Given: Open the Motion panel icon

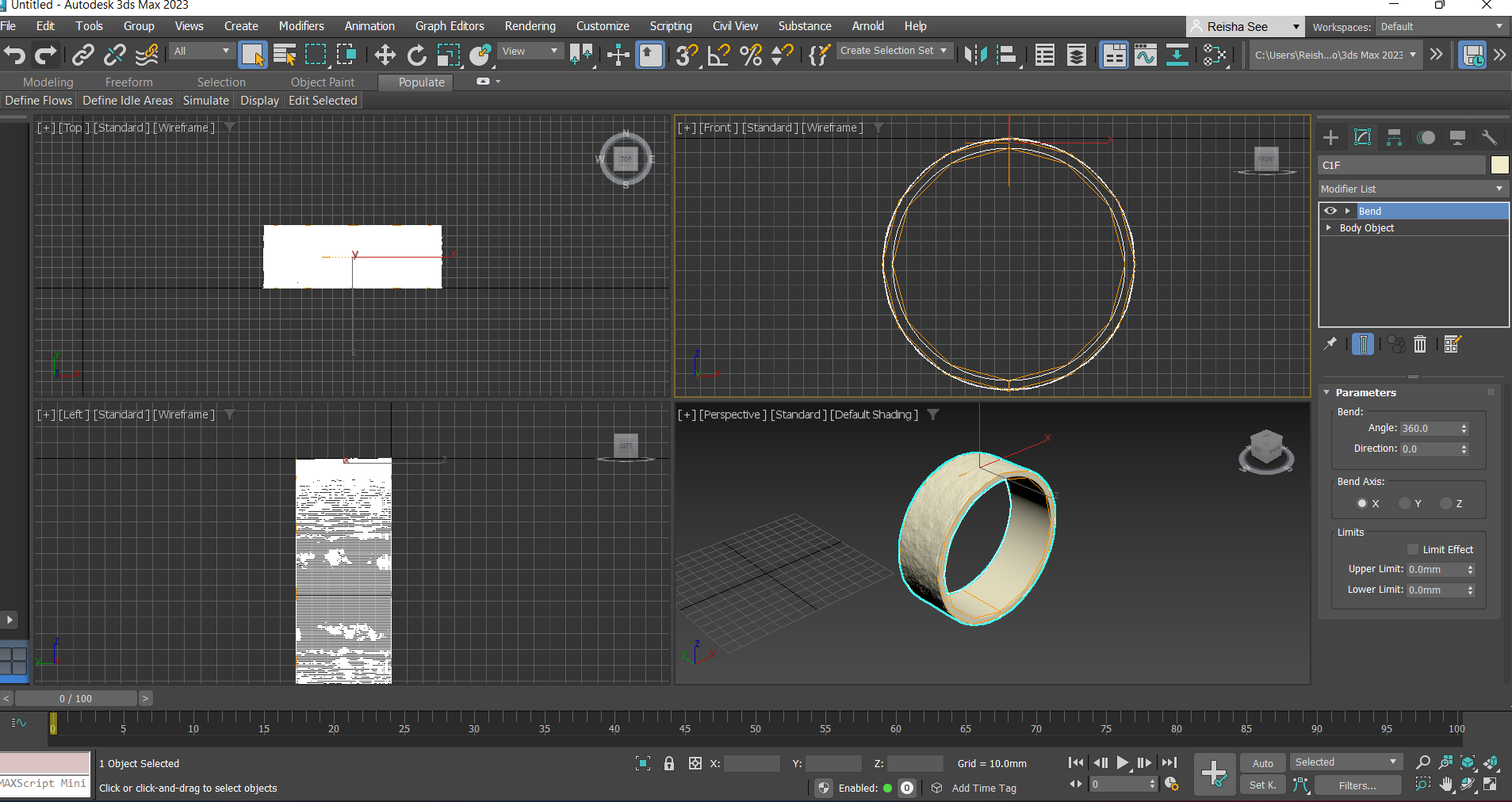Looking at the screenshot, I should 1426,138.
